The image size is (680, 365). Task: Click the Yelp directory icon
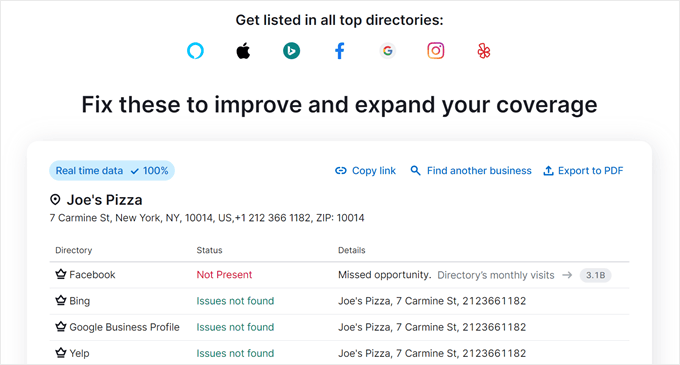[x=484, y=51]
